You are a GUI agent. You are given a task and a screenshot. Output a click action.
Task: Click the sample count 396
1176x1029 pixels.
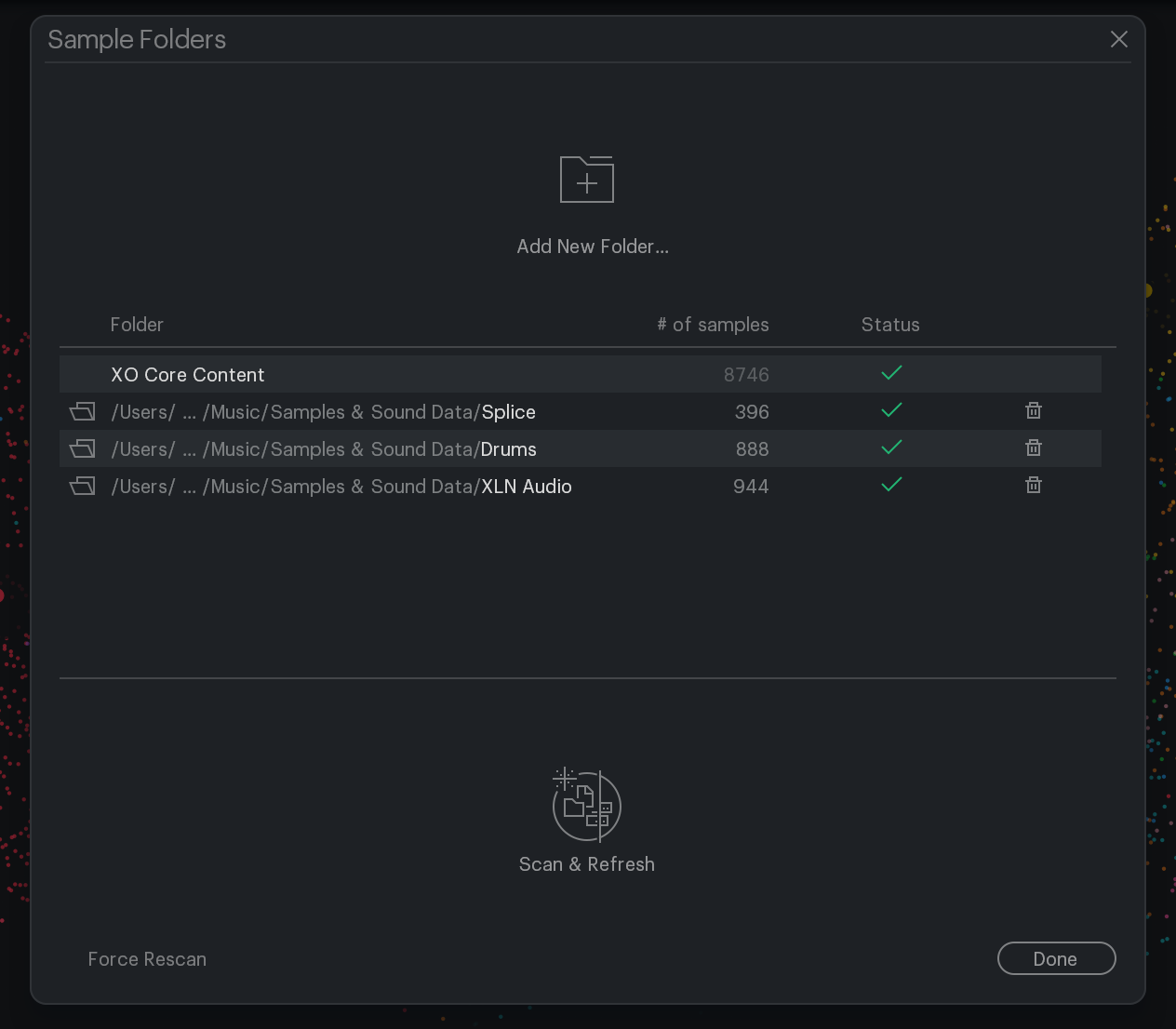click(x=752, y=412)
